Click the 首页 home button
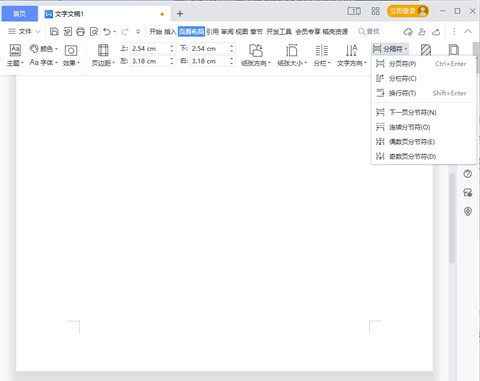This screenshot has width=480, height=381. [x=20, y=14]
